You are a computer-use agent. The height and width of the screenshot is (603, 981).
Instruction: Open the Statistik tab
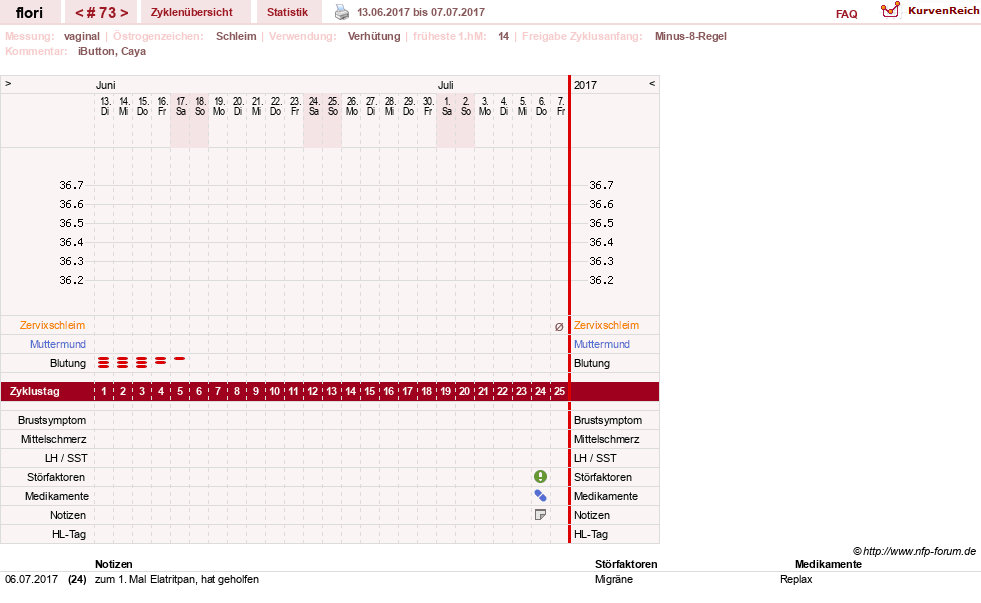coord(287,12)
